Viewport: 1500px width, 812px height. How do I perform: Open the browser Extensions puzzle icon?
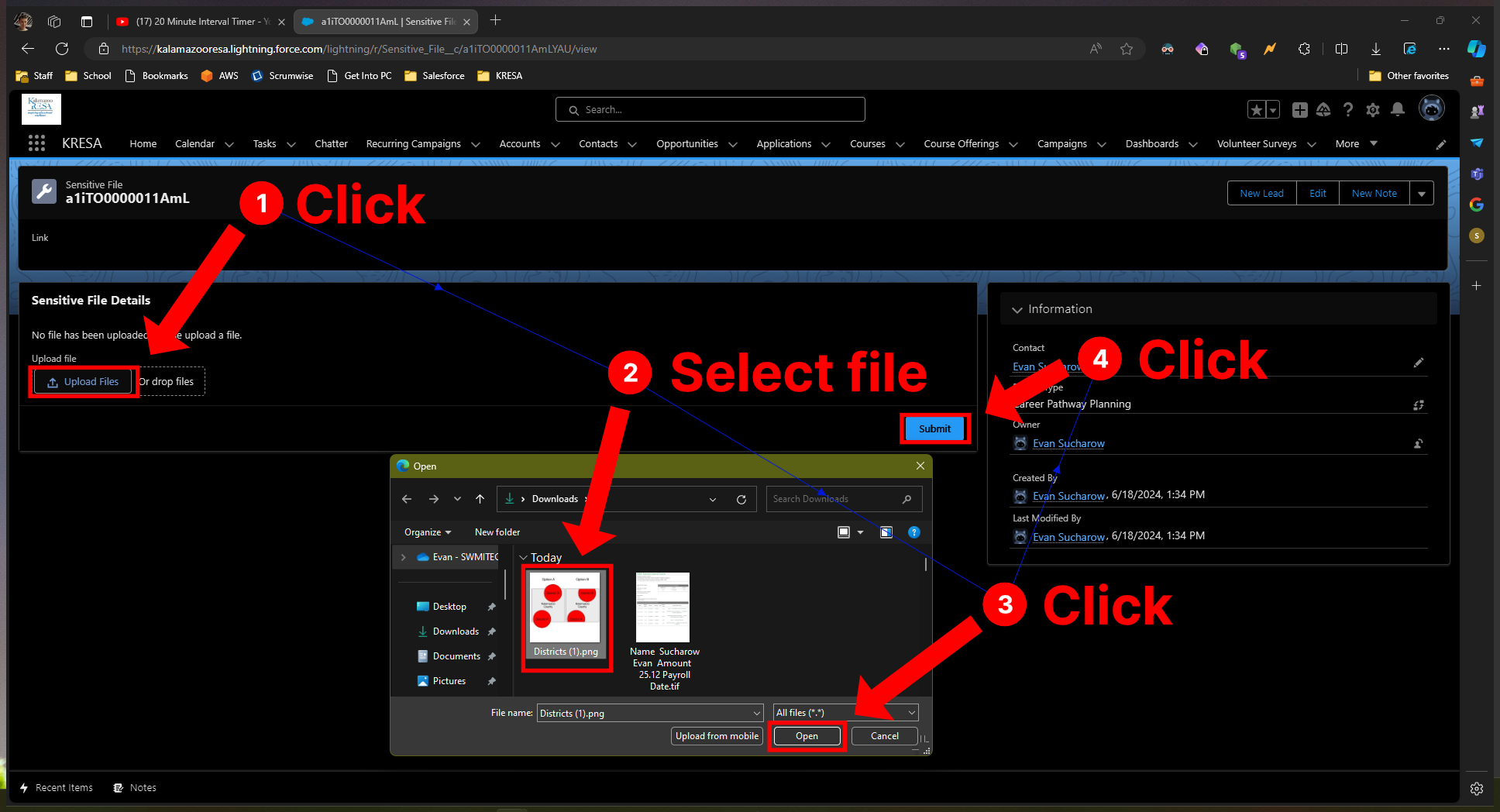[1305, 49]
